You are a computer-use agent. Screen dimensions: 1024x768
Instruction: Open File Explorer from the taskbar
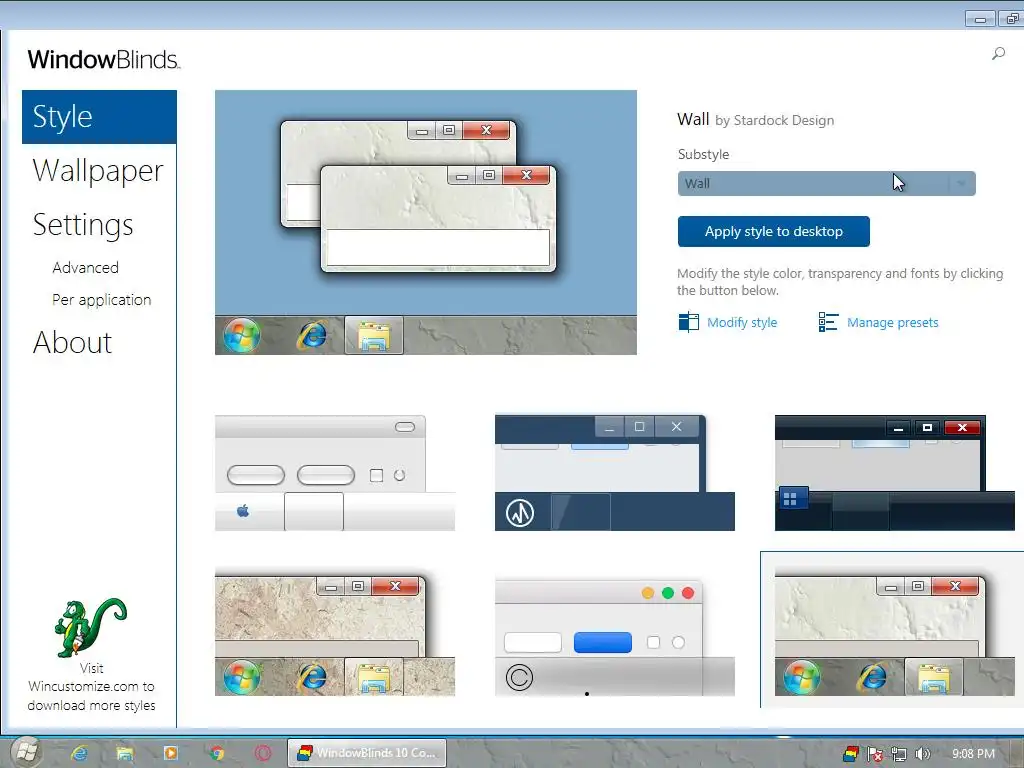(125, 753)
